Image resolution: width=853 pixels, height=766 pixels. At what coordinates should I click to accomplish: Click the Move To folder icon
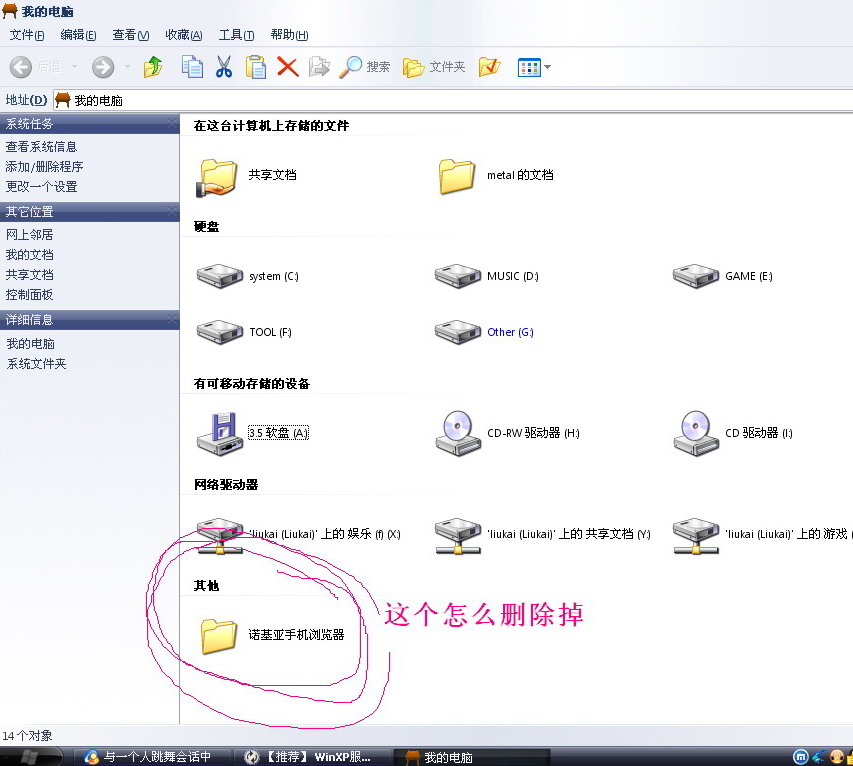(319, 67)
